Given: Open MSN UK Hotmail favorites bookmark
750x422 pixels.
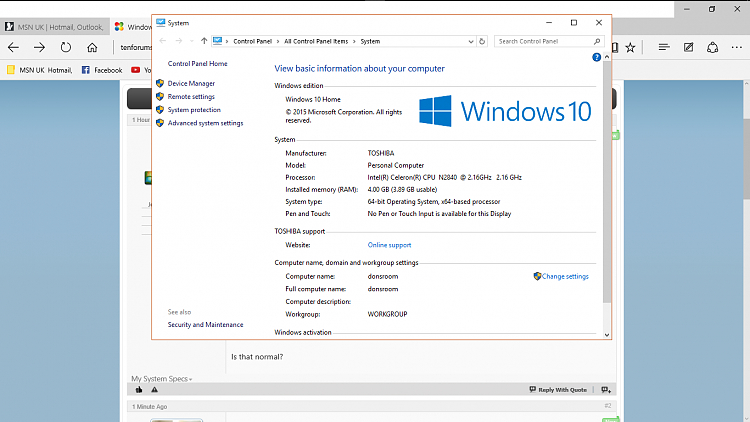Looking at the screenshot, I should [40, 70].
